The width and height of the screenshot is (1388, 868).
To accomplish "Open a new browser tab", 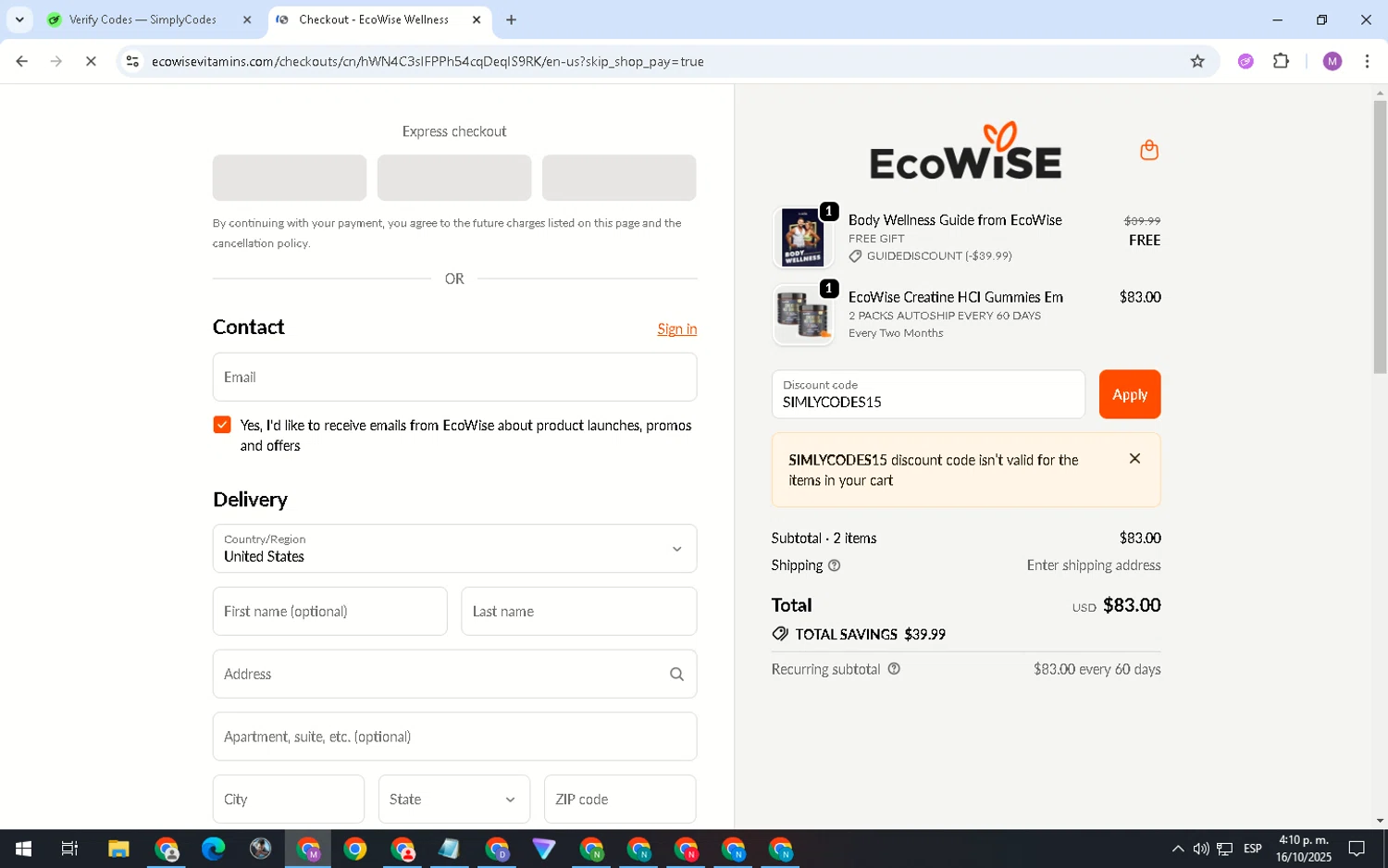I will coord(511,19).
